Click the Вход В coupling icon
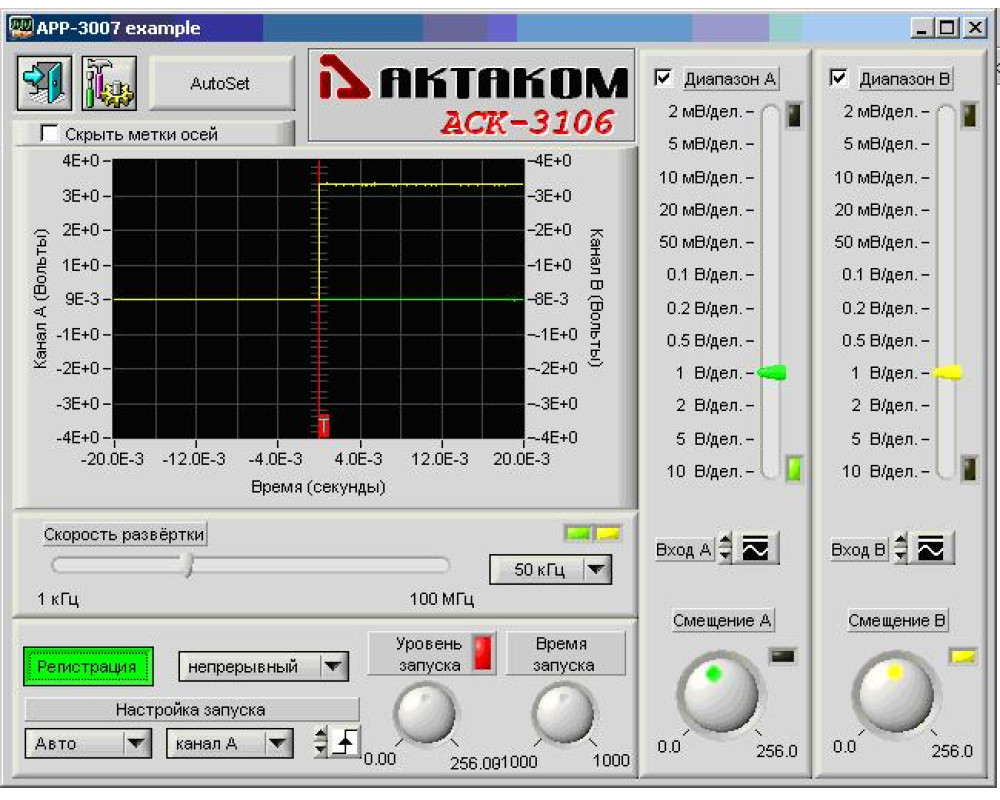The image size is (1000, 800). (931, 548)
